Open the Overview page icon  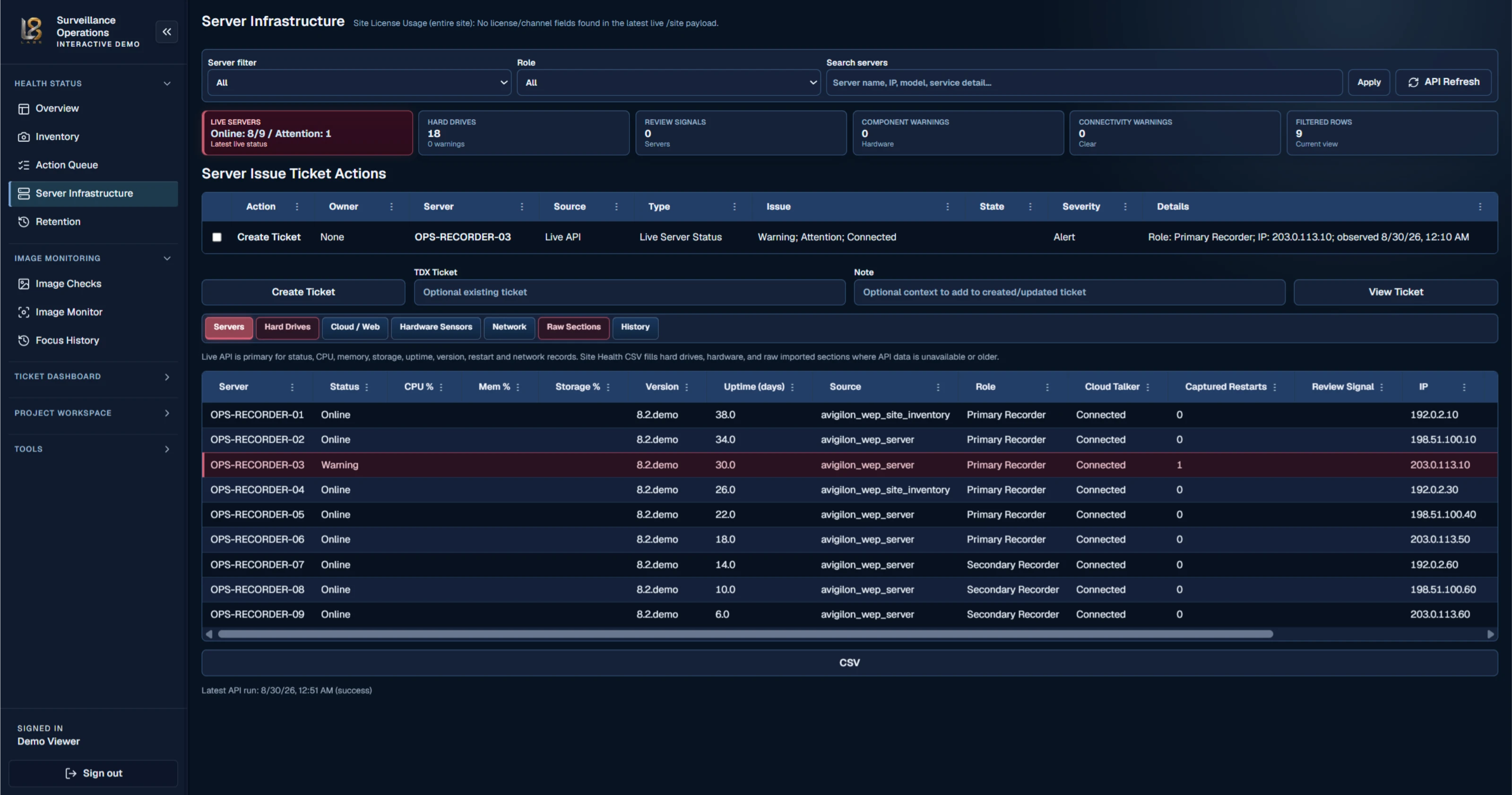24,109
